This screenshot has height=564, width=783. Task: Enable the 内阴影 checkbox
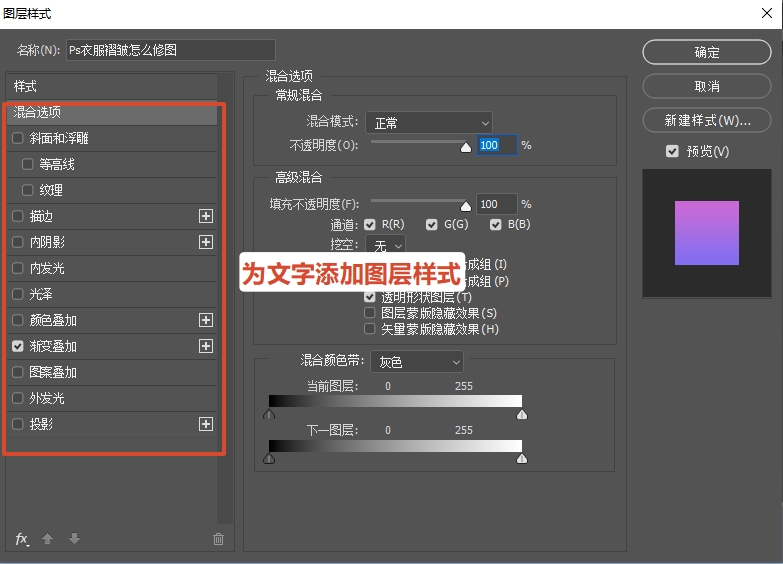tap(18, 242)
